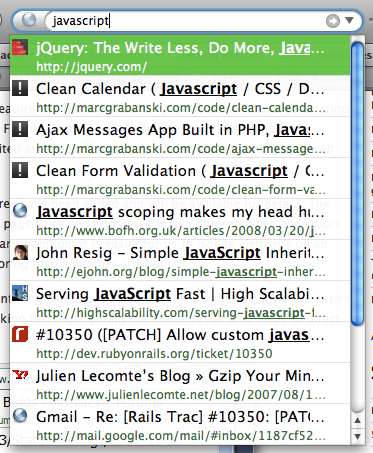Click the globe site icon in address bar
The height and width of the screenshot is (453, 373).
pos(29,20)
